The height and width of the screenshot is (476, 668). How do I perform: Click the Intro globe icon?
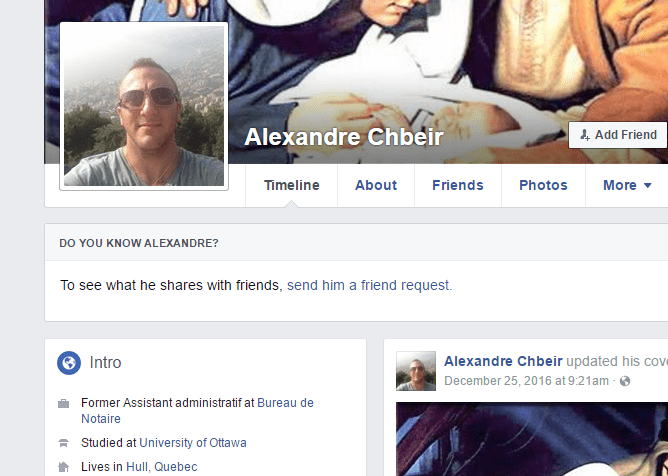[x=69, y=363]
